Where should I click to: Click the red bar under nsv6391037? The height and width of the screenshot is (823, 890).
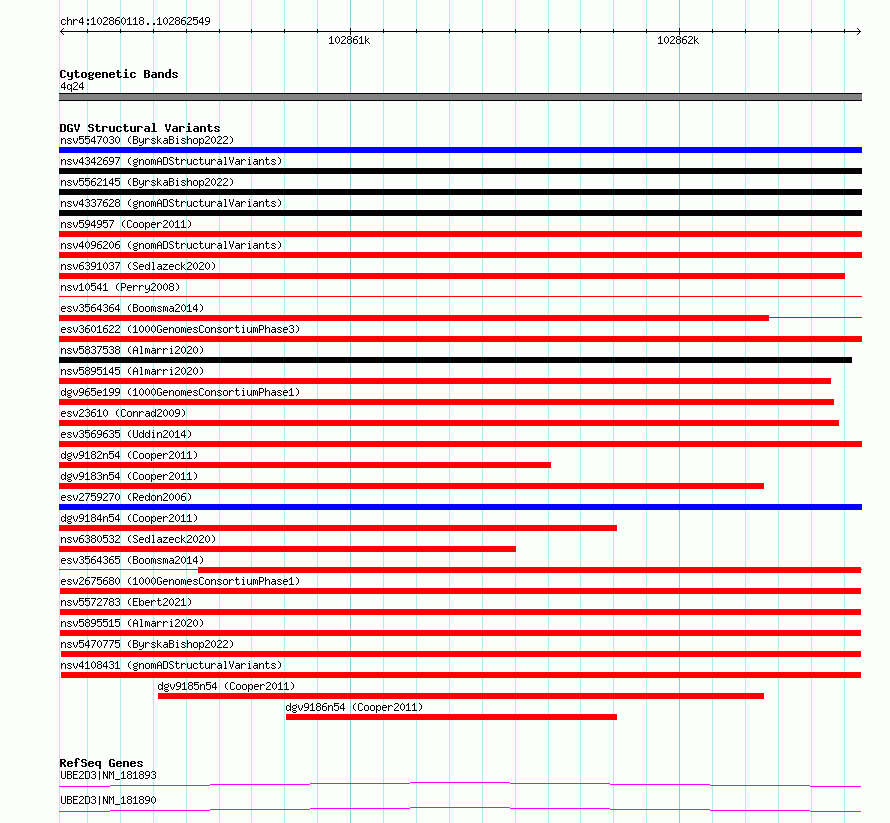click(x=452, y=276)
